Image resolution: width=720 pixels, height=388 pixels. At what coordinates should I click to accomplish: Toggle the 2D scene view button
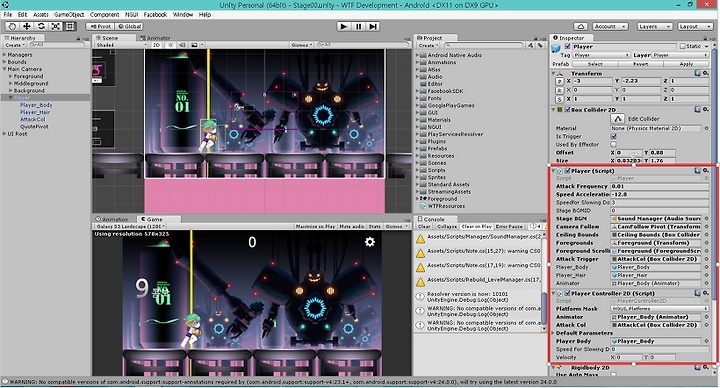(x=157, y=45)
